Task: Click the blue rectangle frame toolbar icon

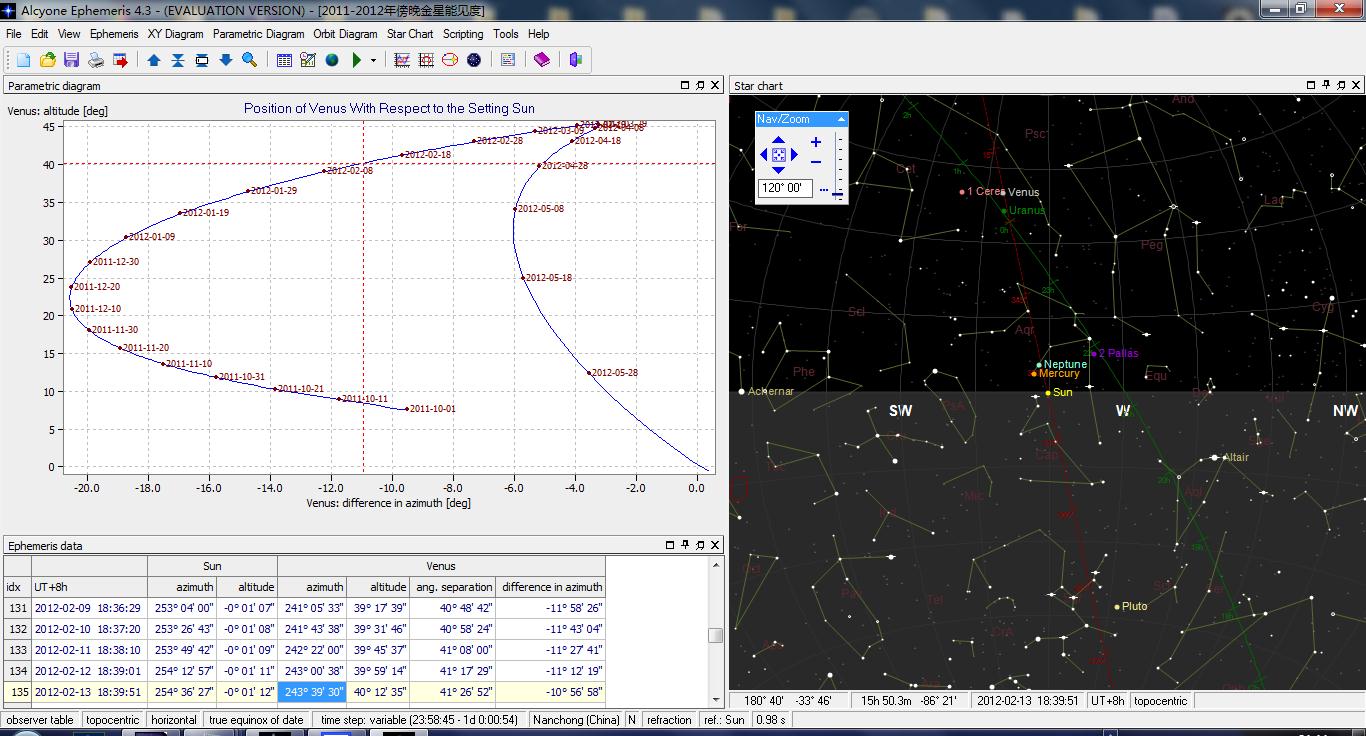Action: [202, 60]
